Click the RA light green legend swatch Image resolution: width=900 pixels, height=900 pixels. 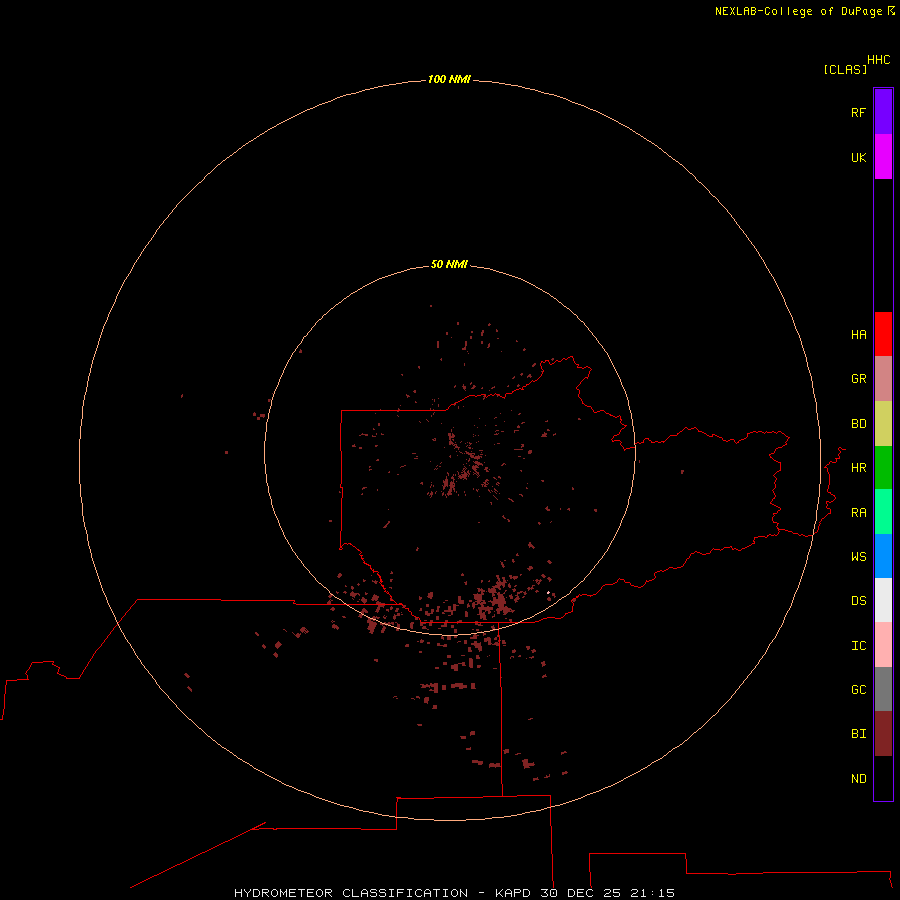point(883,512)
